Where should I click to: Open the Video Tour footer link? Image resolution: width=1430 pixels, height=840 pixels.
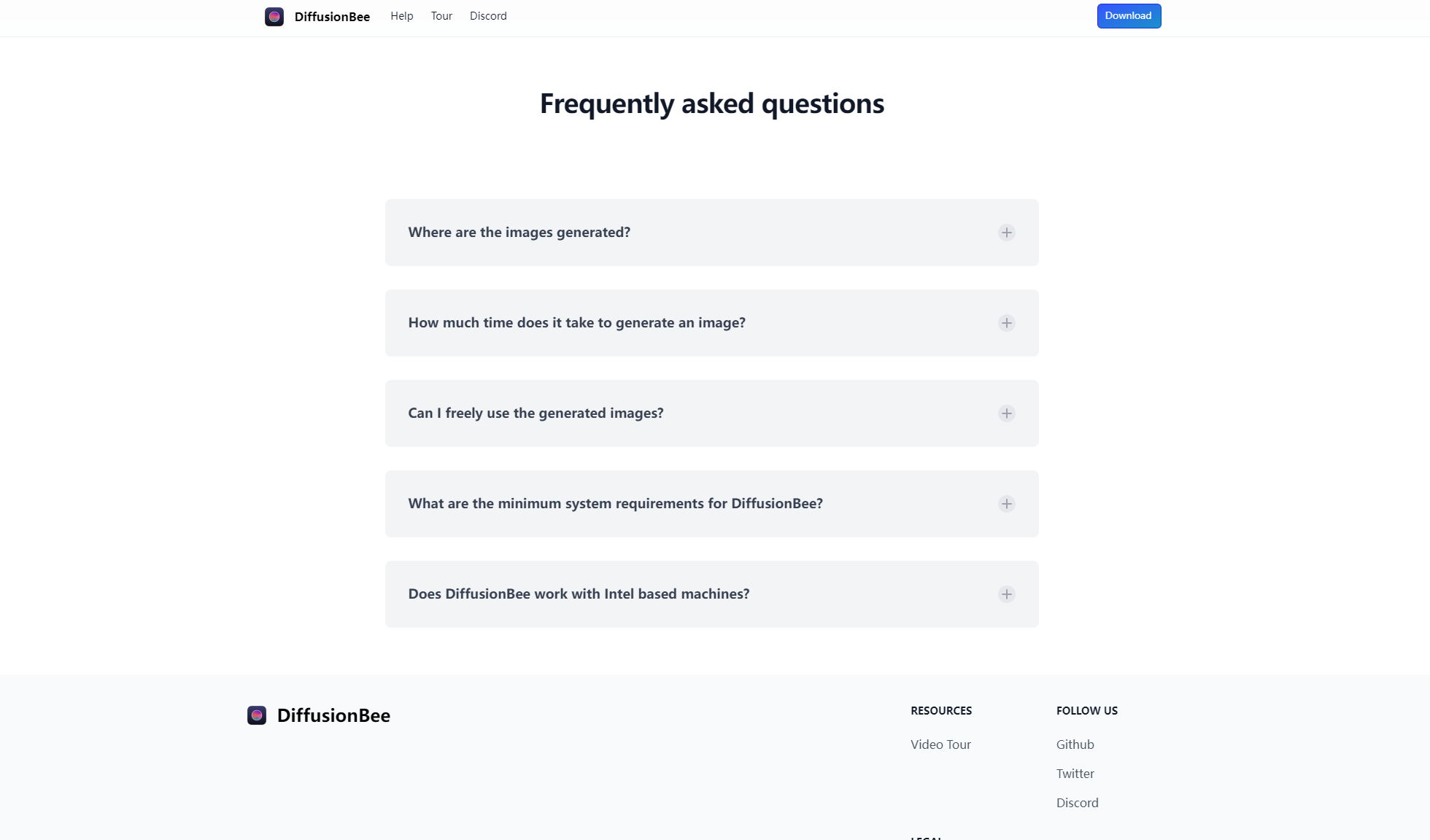pos(940,744)
